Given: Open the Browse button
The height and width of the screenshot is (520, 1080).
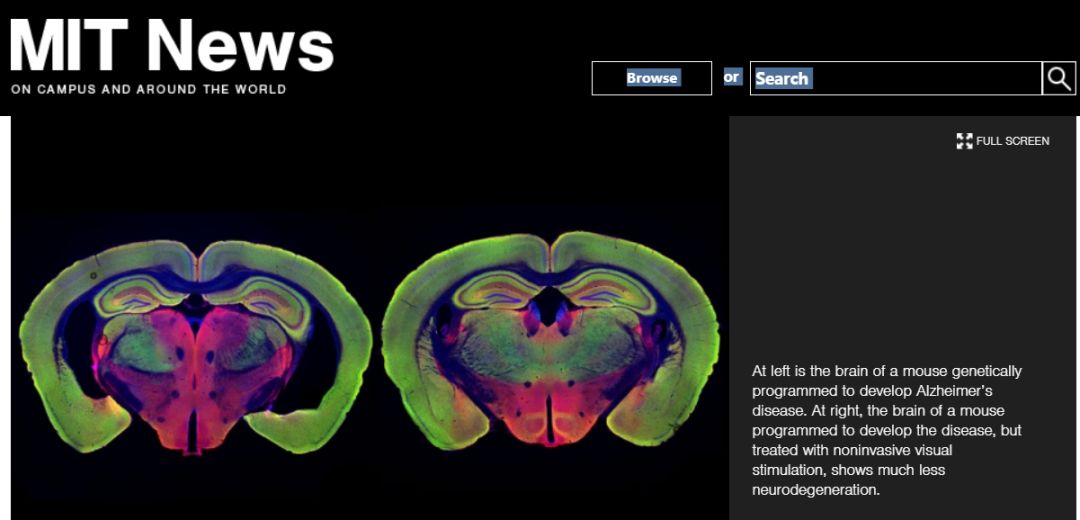Looking at the screenshot, I should [652, 79].
